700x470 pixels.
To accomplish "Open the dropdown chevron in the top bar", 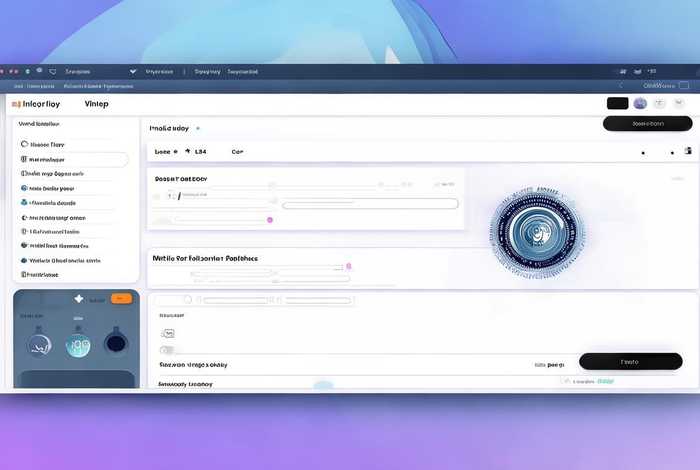I will tap(132, 72).
